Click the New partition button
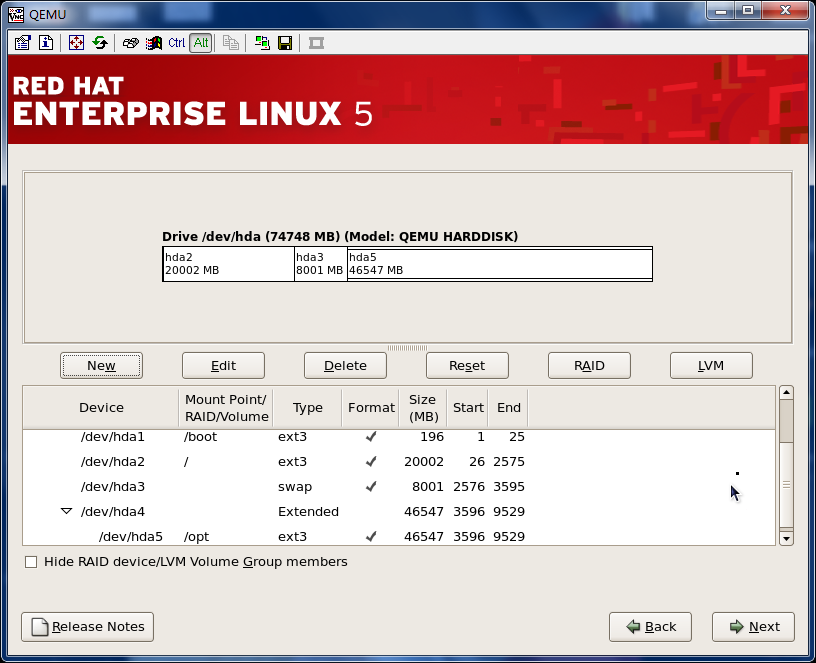This screenshot has height=663, width=816. (101, 366)
